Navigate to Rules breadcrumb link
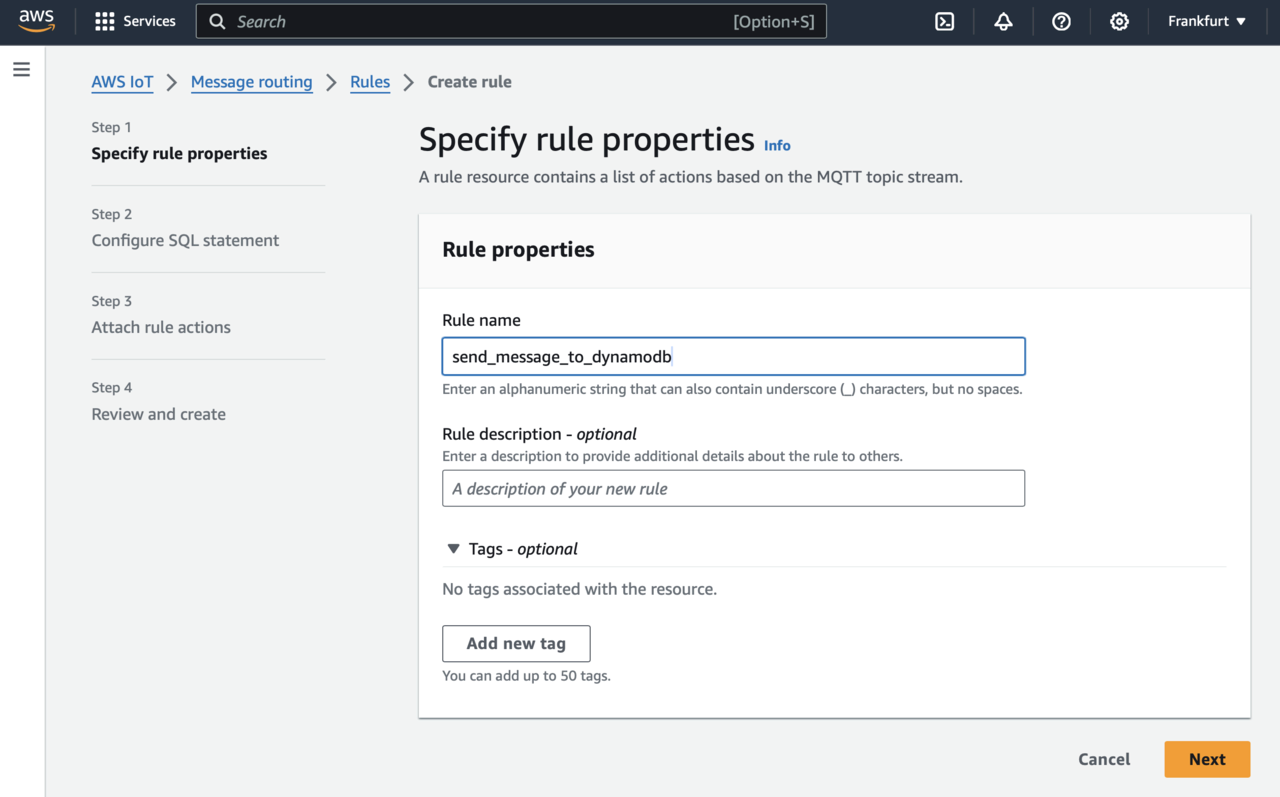1280x797 pixels. coord(370,82)
